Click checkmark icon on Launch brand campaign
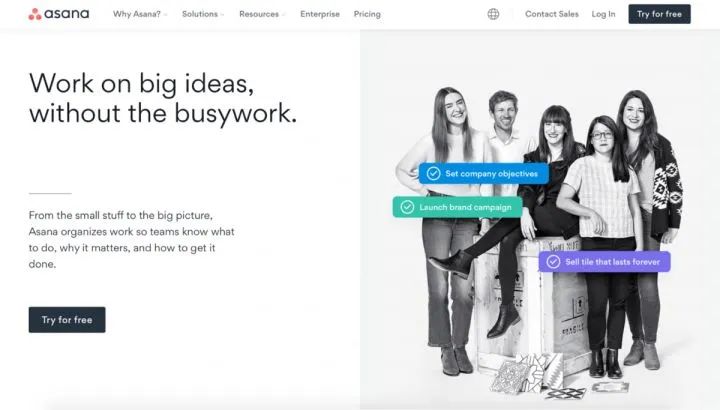 407,207
